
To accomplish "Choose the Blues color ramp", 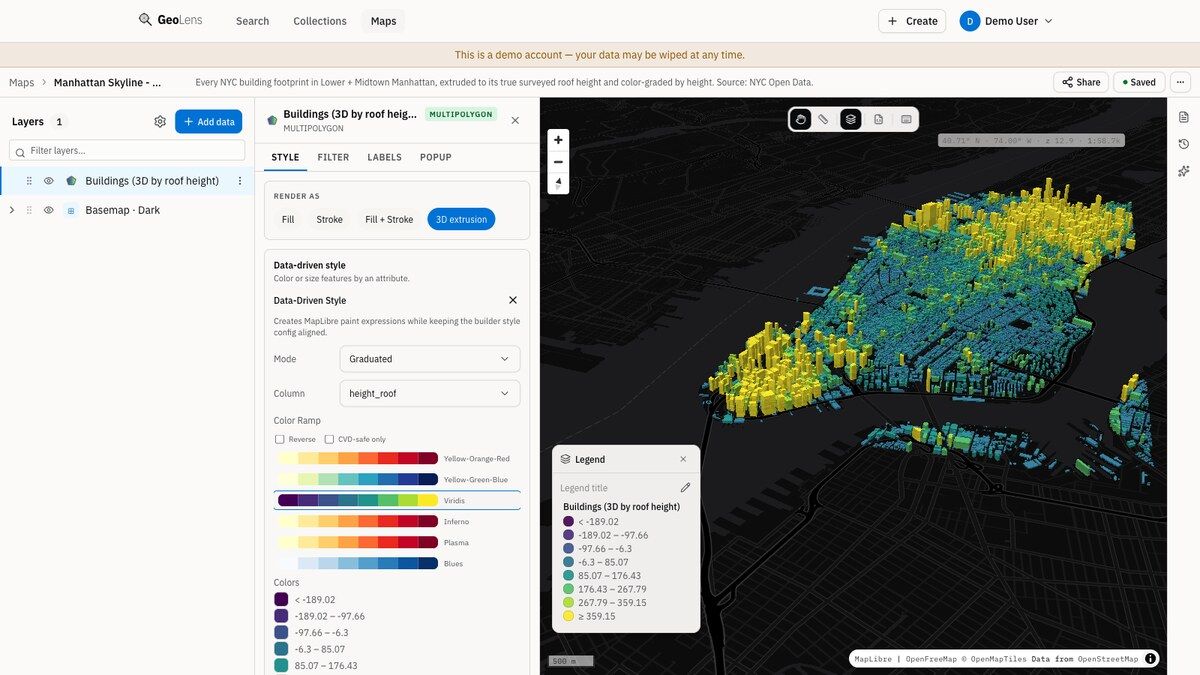I will pos(397,563).
